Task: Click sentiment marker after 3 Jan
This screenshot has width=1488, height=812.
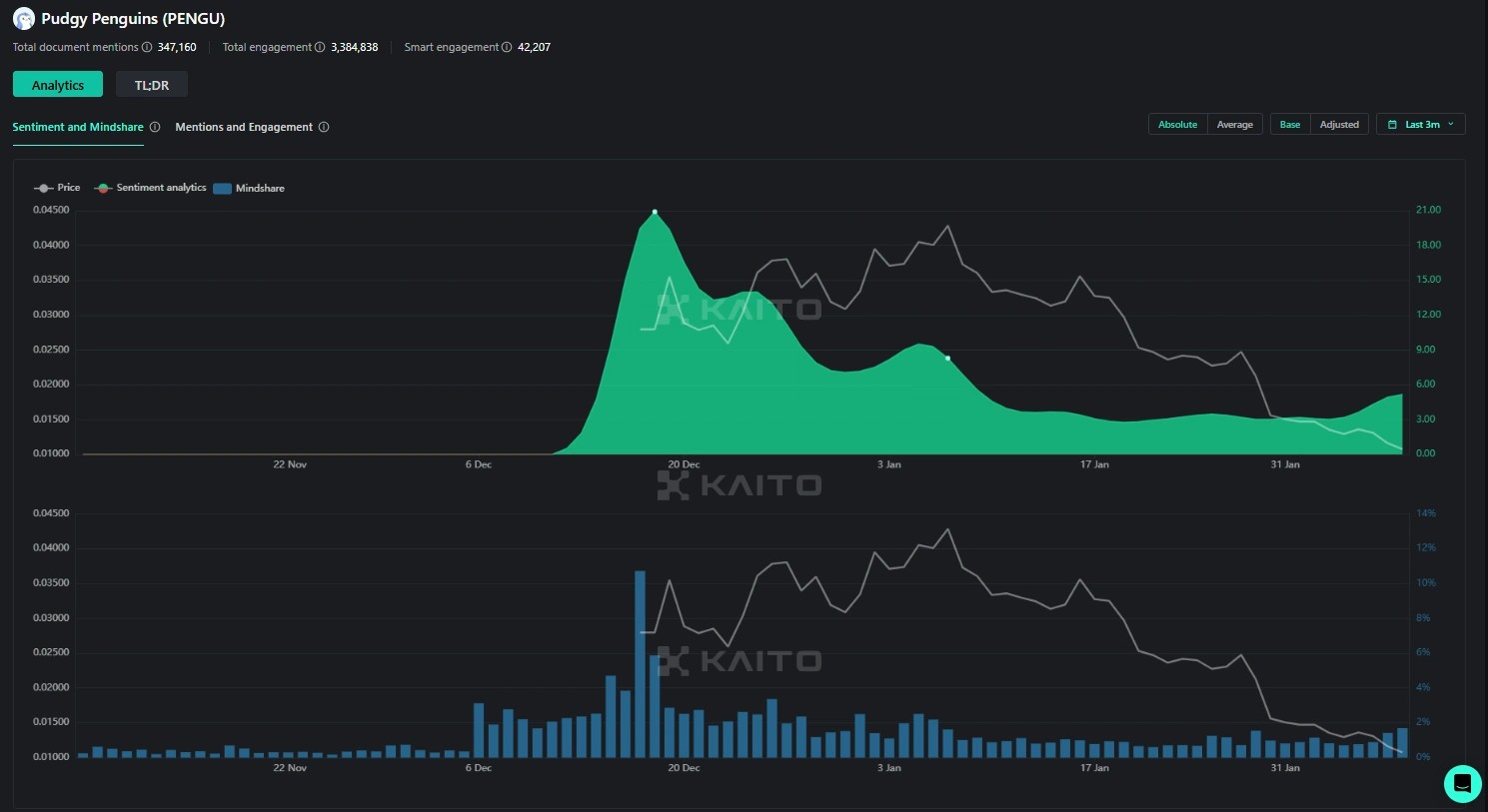Action: pos(947,358)
